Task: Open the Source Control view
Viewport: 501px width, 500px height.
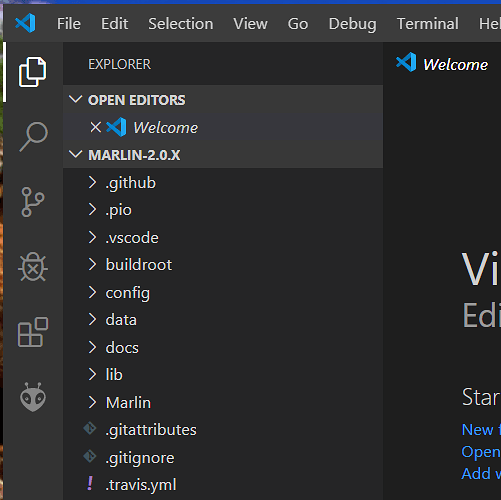Action: point(33,202)
